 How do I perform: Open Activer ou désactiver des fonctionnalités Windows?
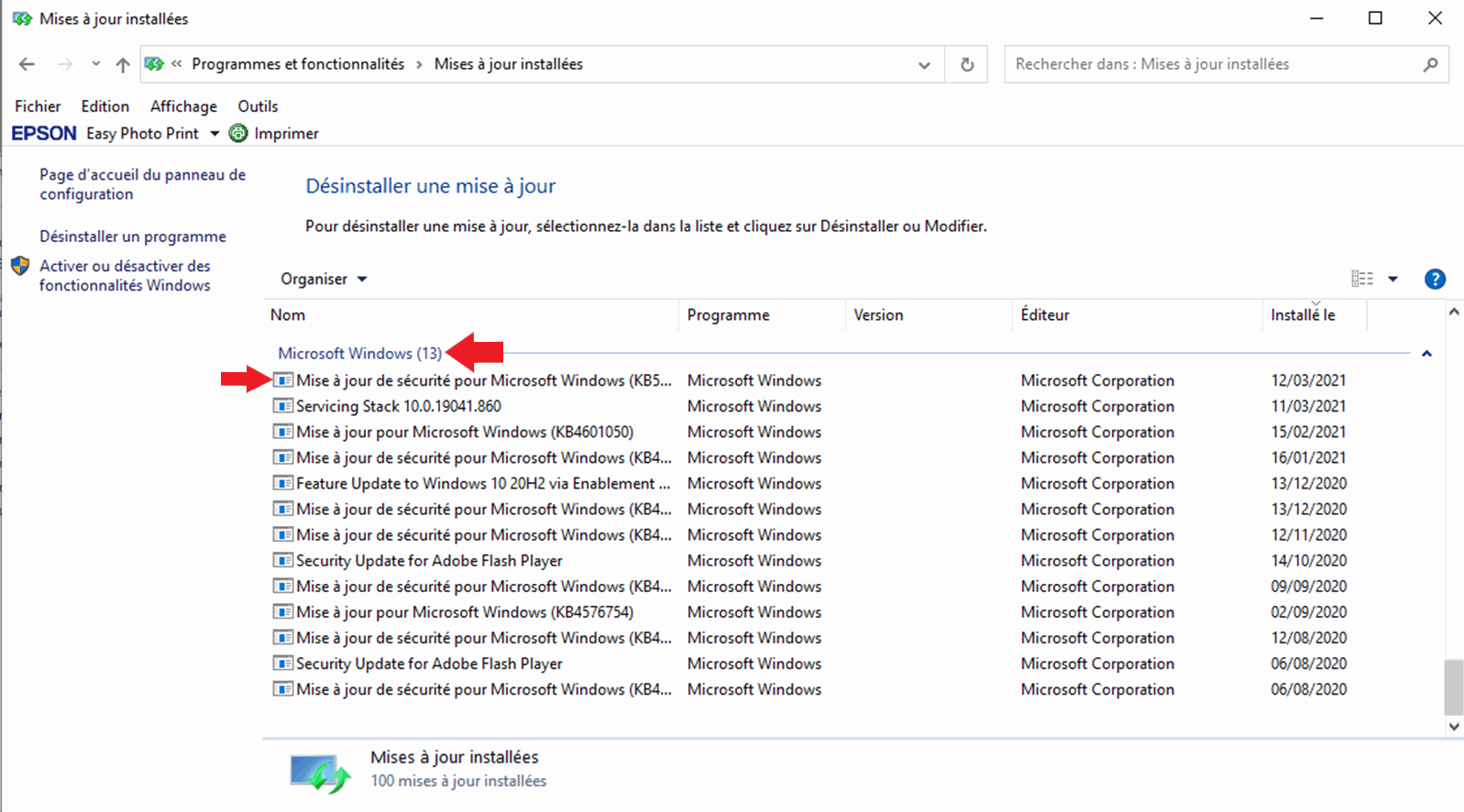coord(125,276)
